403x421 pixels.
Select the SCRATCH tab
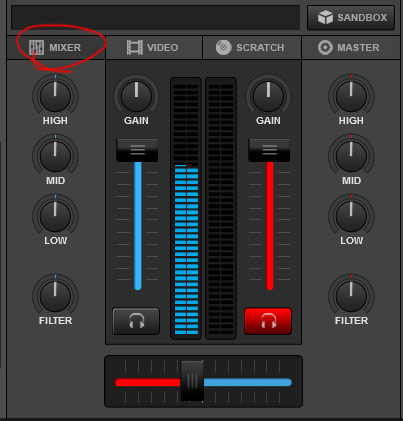click(x=252, y=48)
